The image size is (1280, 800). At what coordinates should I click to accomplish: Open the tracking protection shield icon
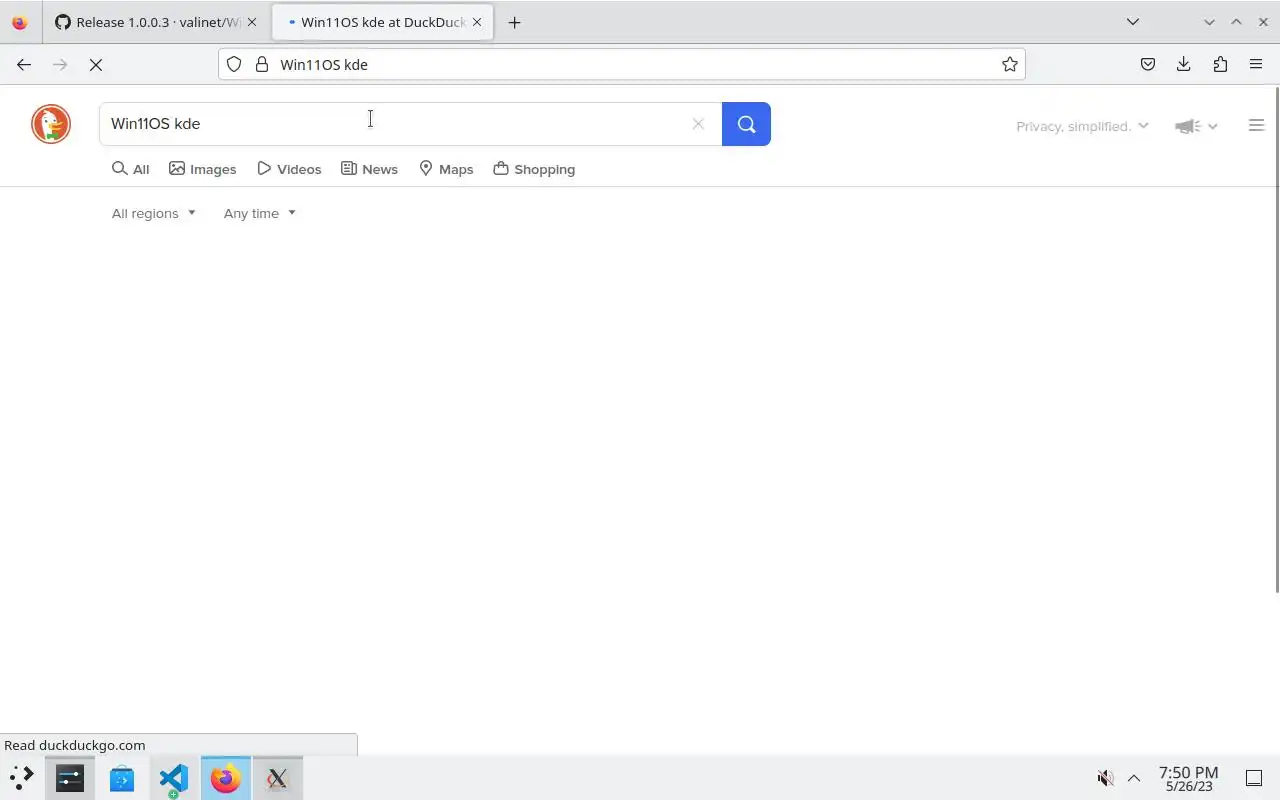[x=234, y=64]
